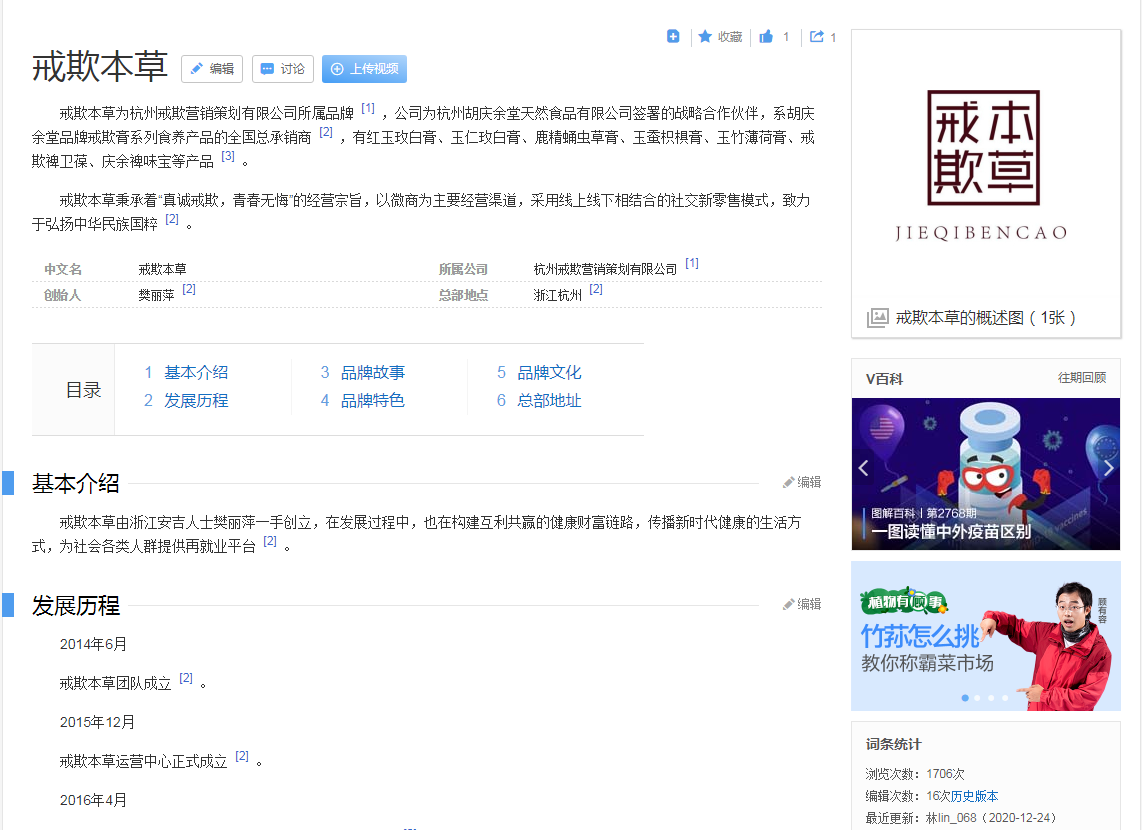Open reference [2] after 樊丽萍 founder

[189, 289]
